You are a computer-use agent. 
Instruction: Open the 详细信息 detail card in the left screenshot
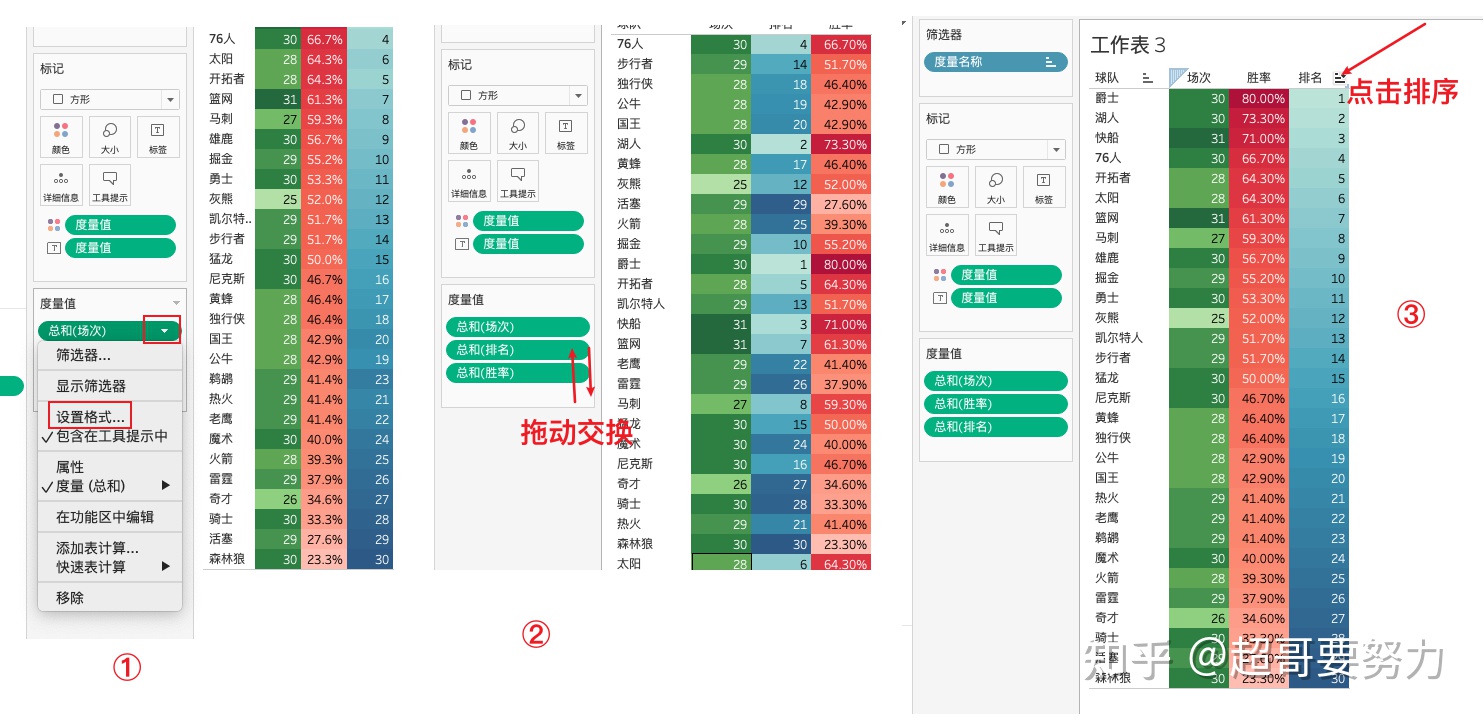click(x=61, y=186)
